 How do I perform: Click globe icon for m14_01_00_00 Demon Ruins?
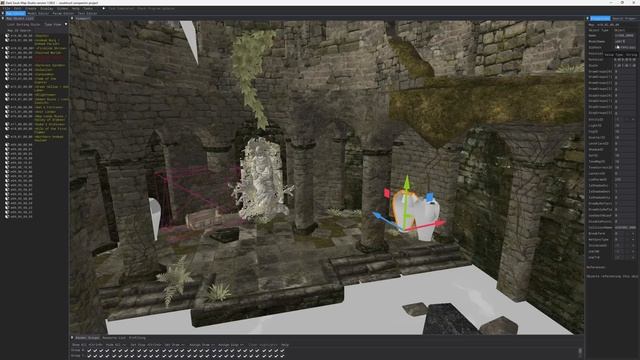tap(7, 99)
